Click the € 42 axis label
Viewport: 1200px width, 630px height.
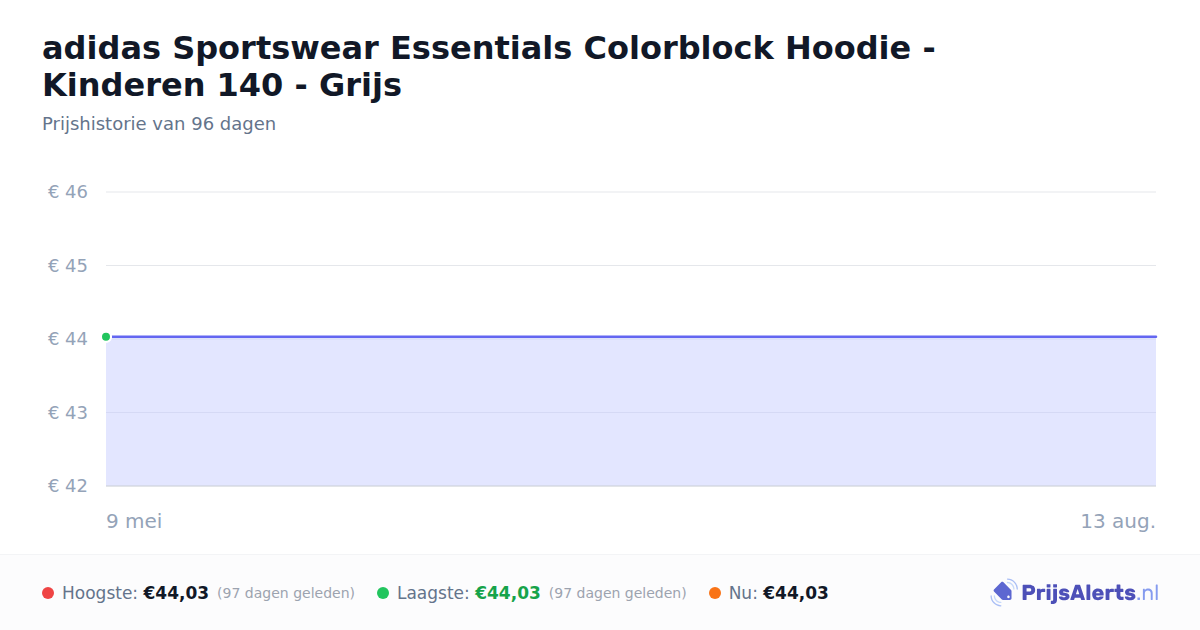[69, 486]
